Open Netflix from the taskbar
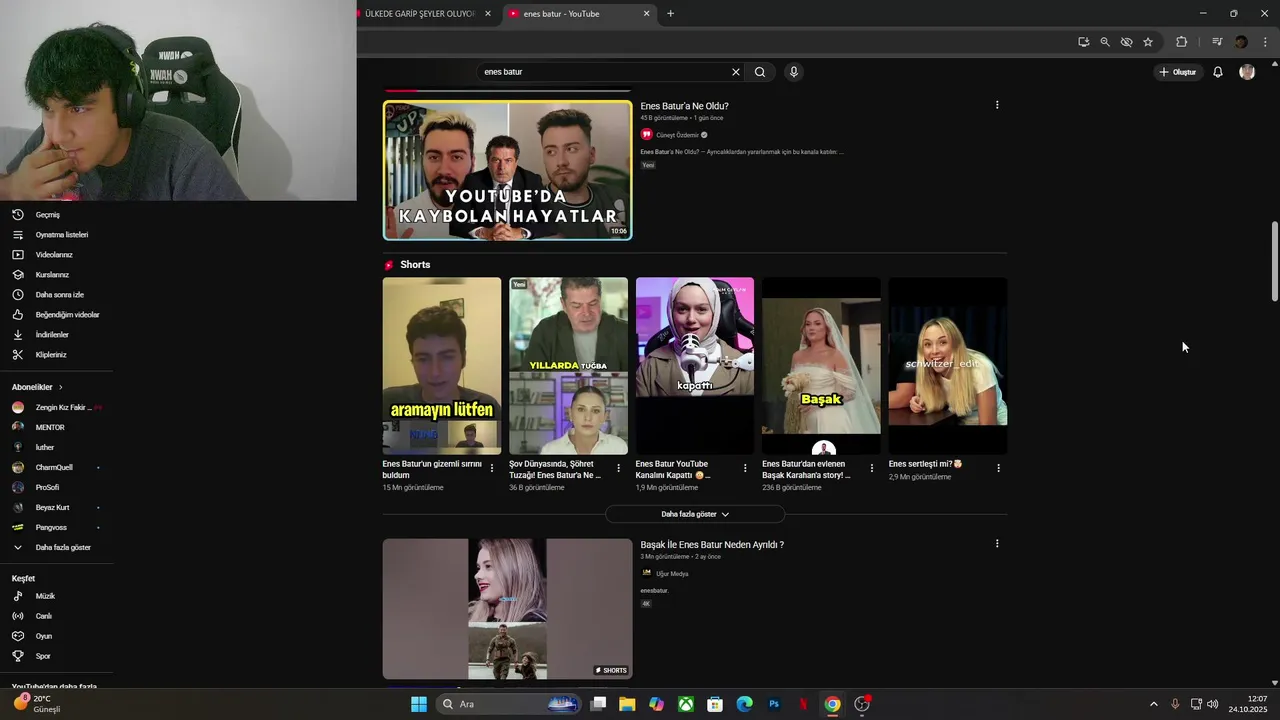Image resolution: width=1280 pixels, height=720 pixels. coord(803,704)
